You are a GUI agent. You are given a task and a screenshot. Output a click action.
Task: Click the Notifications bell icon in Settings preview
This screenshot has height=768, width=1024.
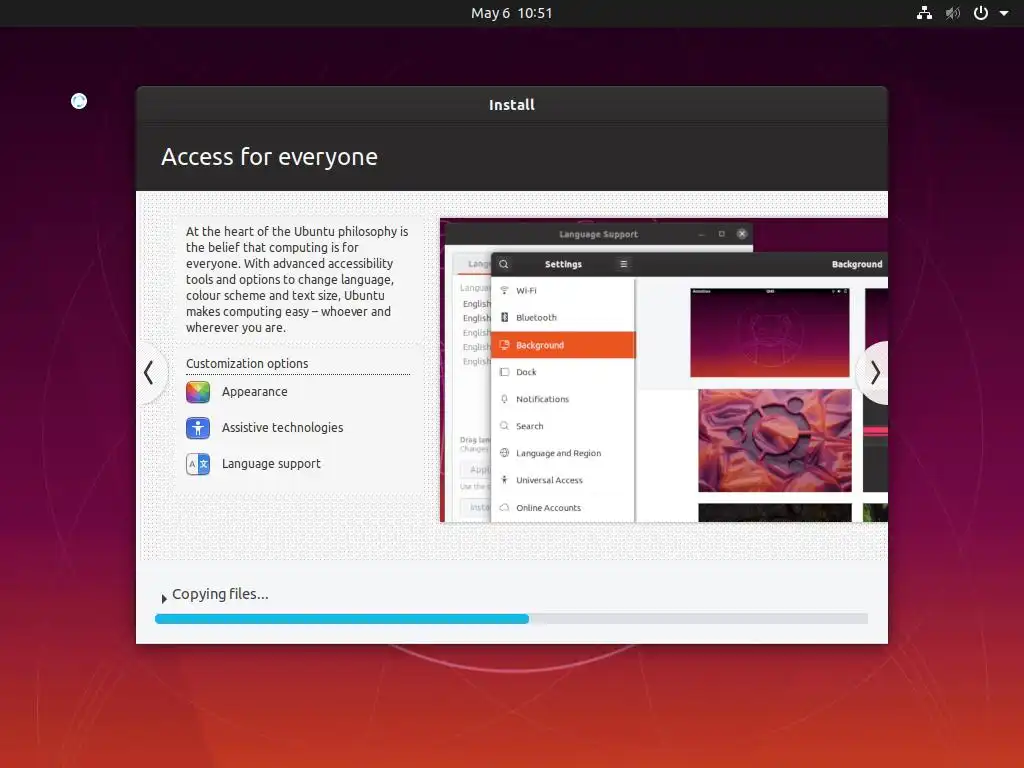tap(504, 399)
